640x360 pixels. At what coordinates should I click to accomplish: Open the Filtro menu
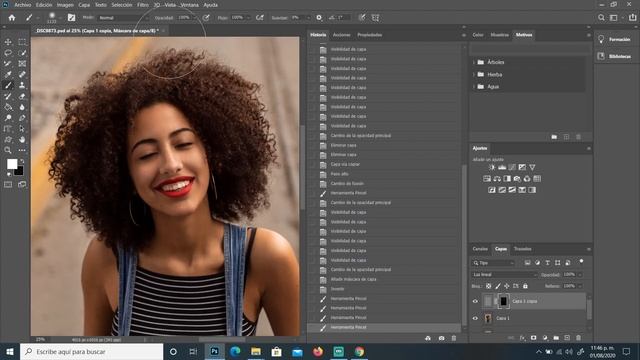143,5
